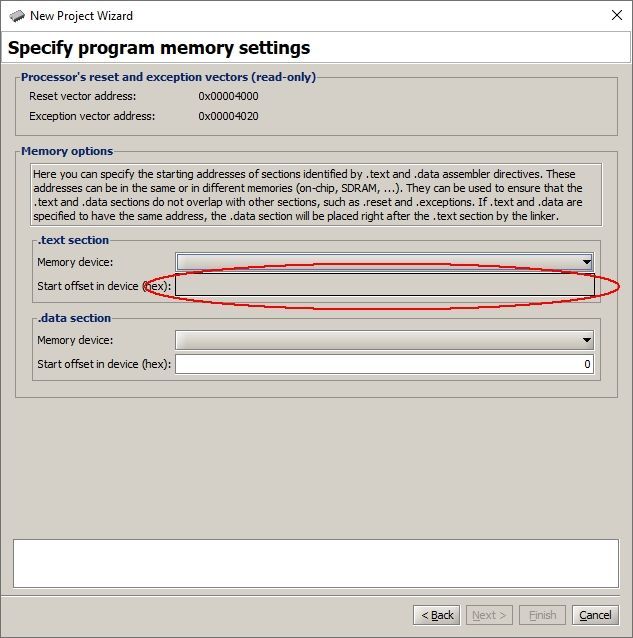Focus the .data section Start offset hex field

click(x=384, y=365)
